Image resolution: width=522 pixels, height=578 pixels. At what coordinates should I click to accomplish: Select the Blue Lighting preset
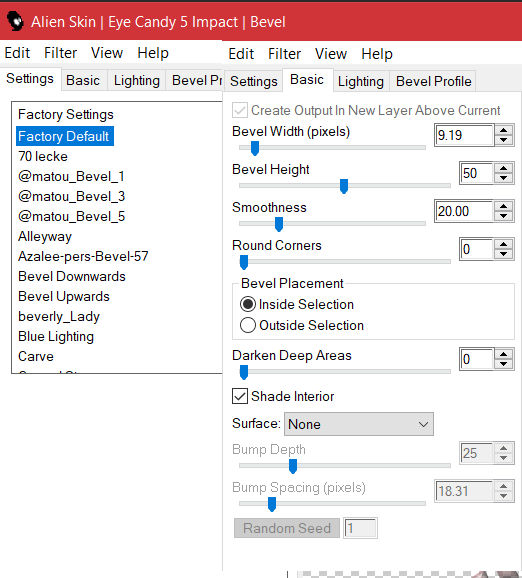click(56, 337)
